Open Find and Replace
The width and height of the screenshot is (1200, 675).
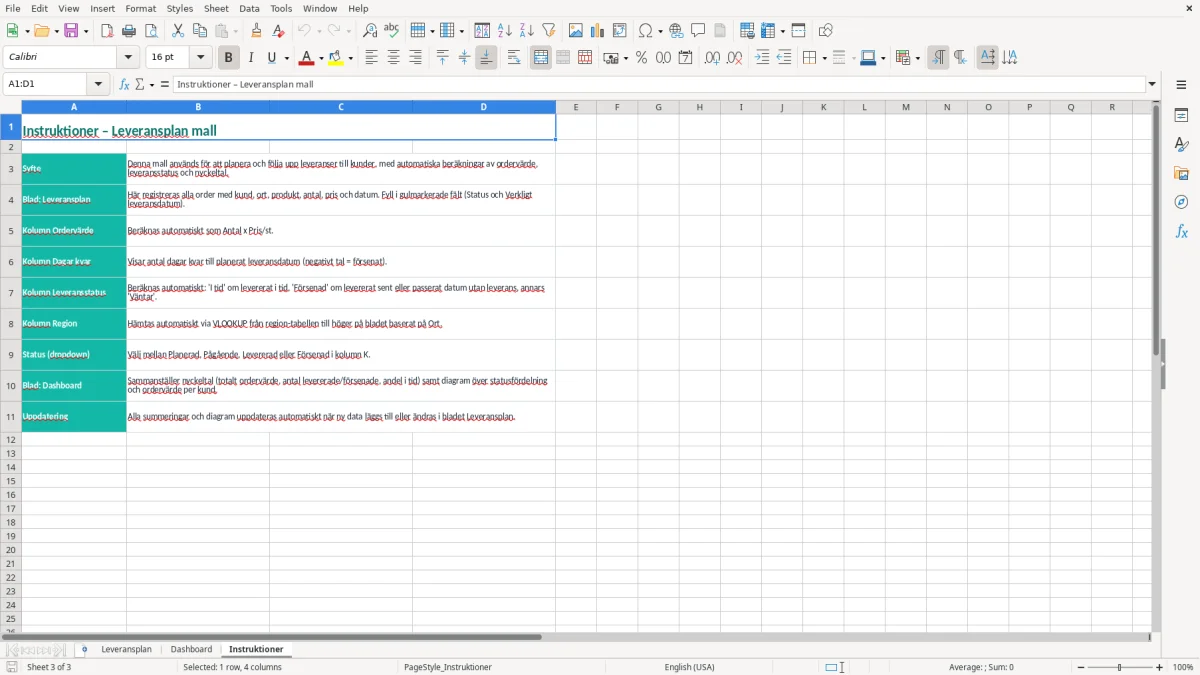[x=370, y=31]
